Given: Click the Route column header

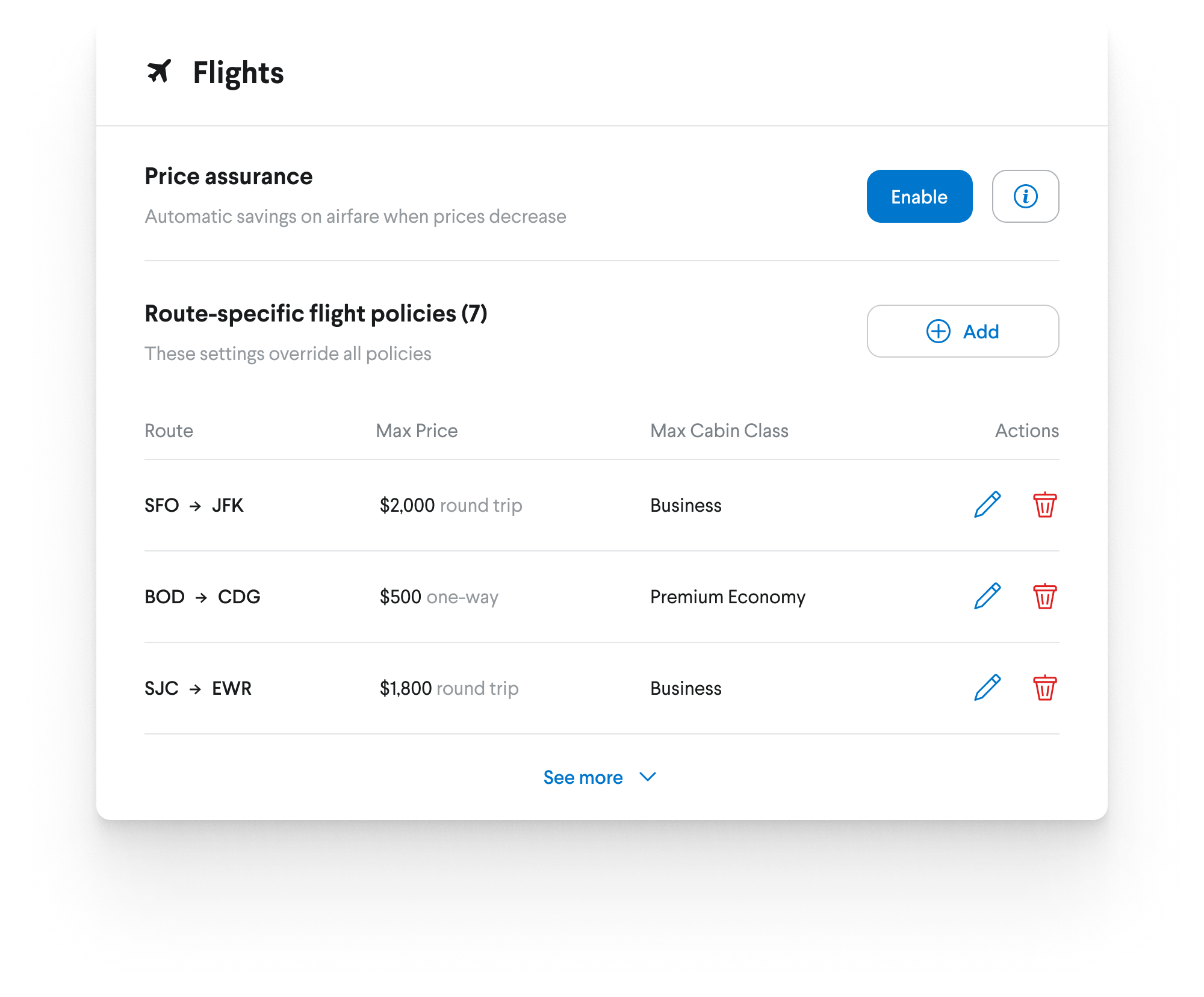Looking at the screenshot, I should pyautogui.click(x=169, y=430).
